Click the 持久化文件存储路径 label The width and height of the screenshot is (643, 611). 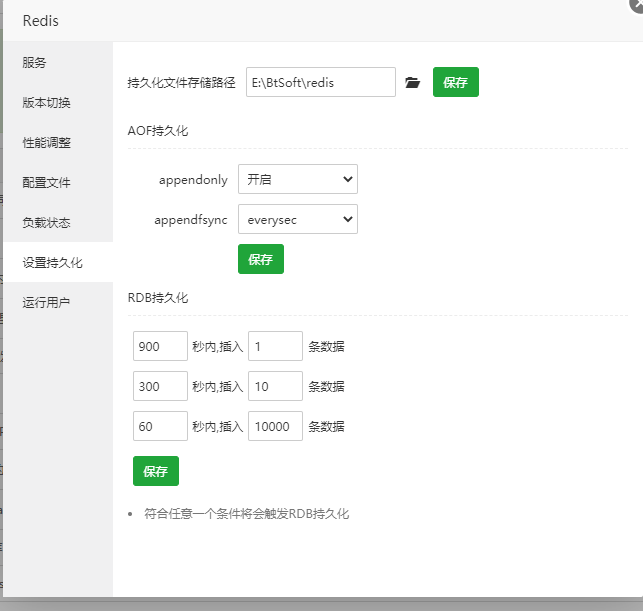coord(181,82)
